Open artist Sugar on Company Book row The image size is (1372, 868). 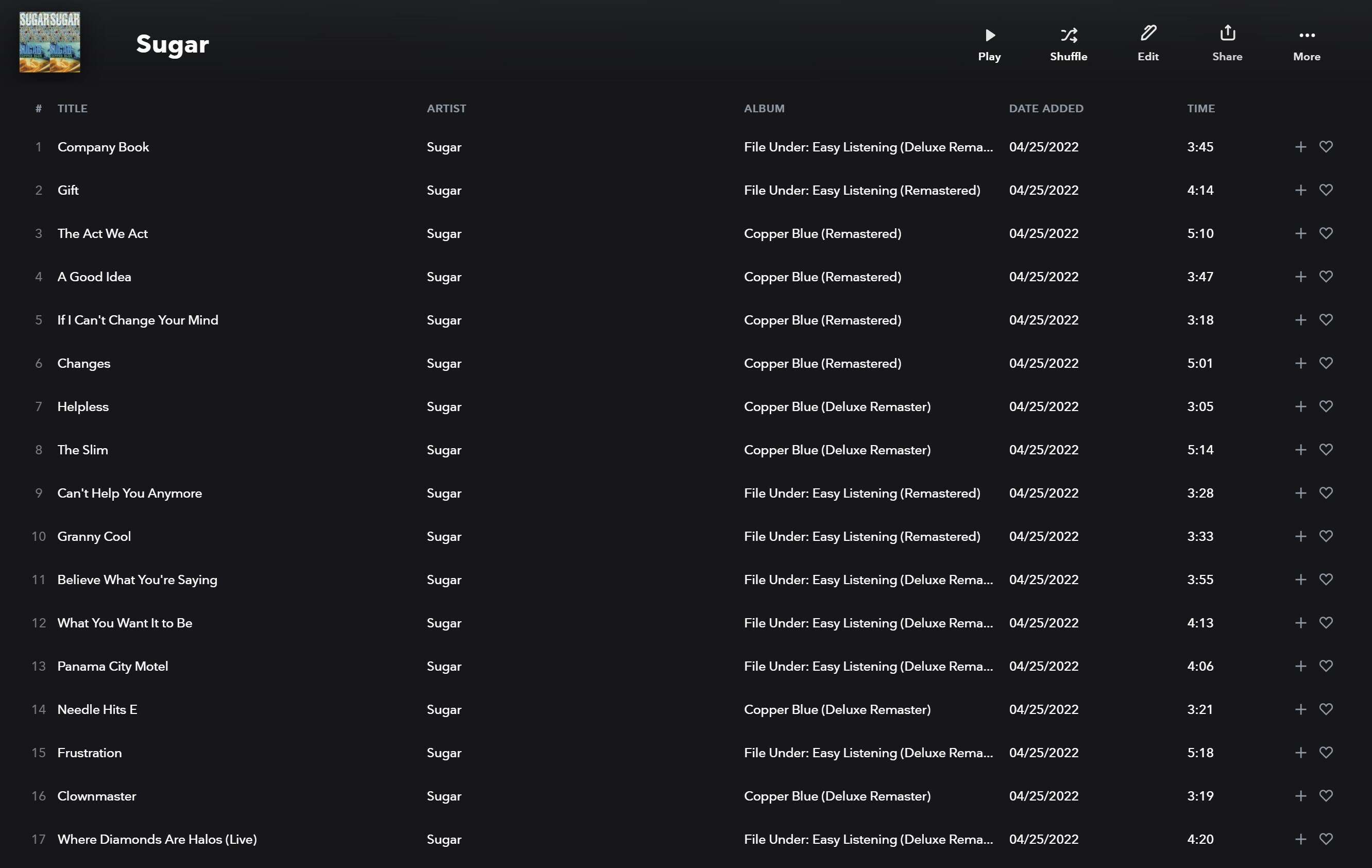pyautogui.click(x=444, y=147)
